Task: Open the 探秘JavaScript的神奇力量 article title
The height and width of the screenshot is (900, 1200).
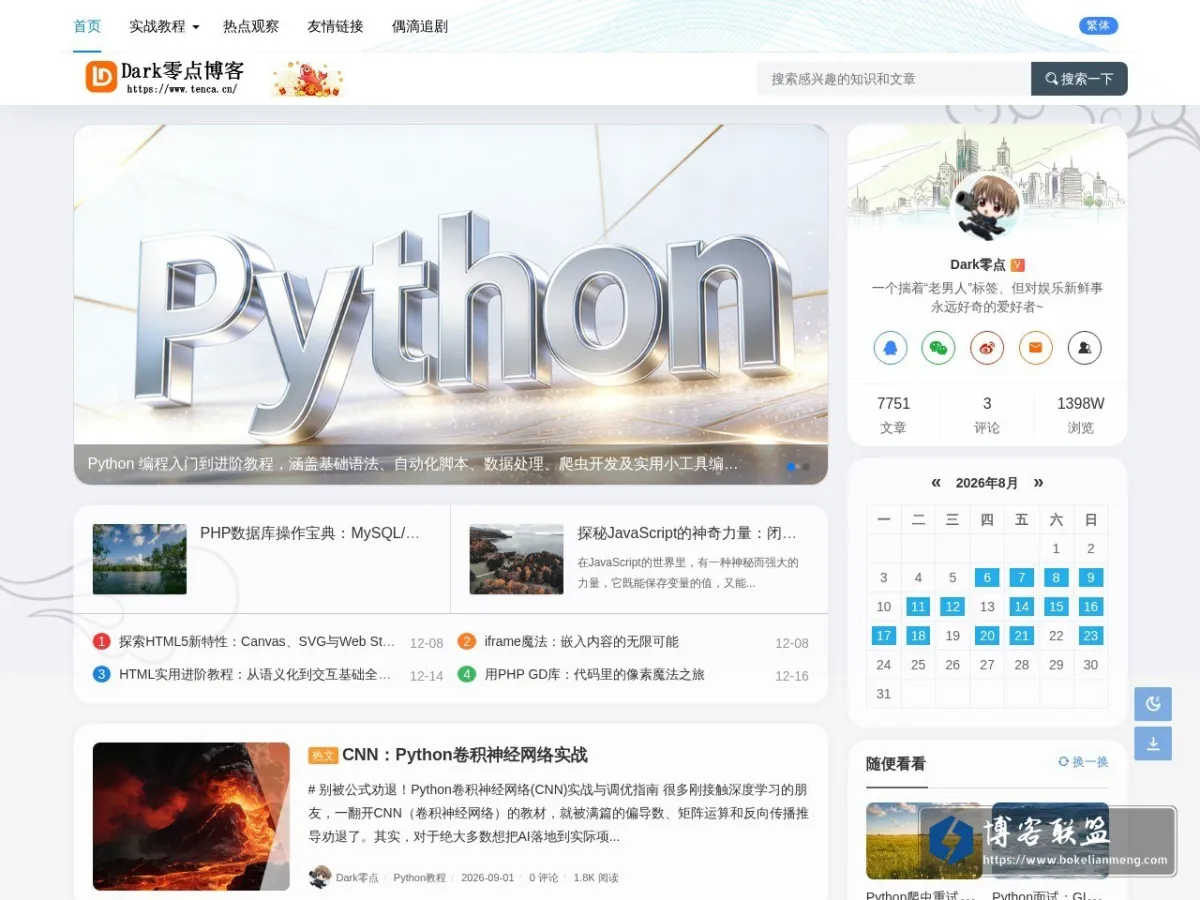Action: click(x=687, y=533)
